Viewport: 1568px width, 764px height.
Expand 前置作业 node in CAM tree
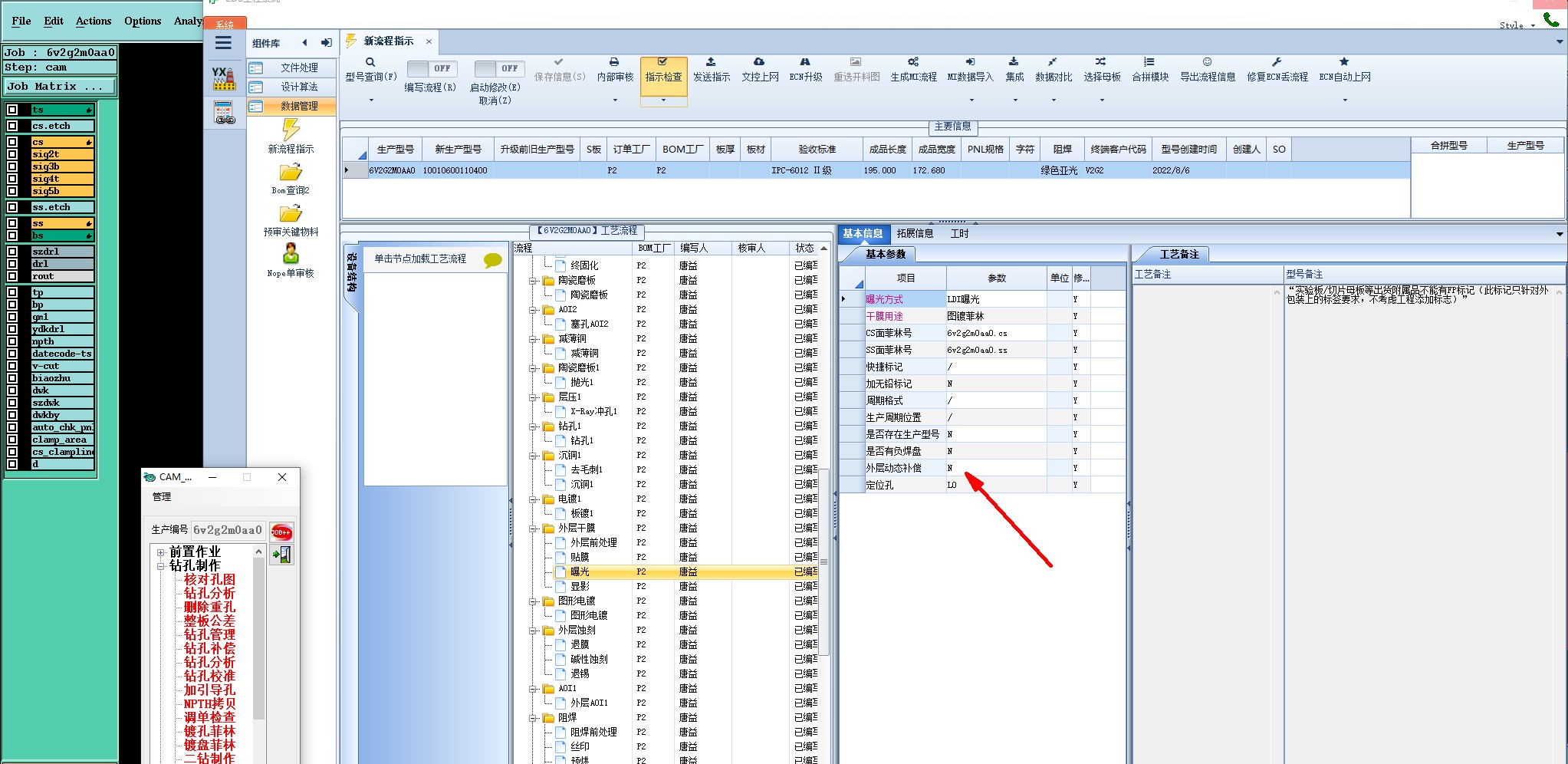coord(161,552)
